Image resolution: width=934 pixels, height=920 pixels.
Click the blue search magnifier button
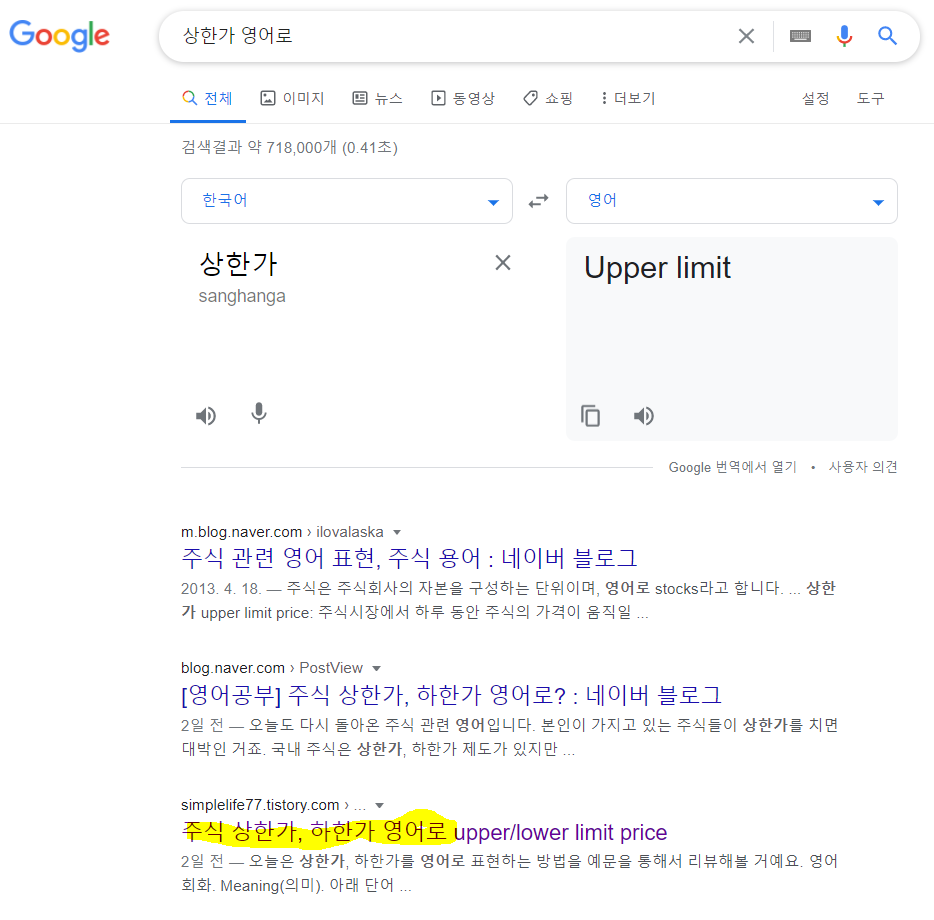pyautogui.click(x=887, y=36)
